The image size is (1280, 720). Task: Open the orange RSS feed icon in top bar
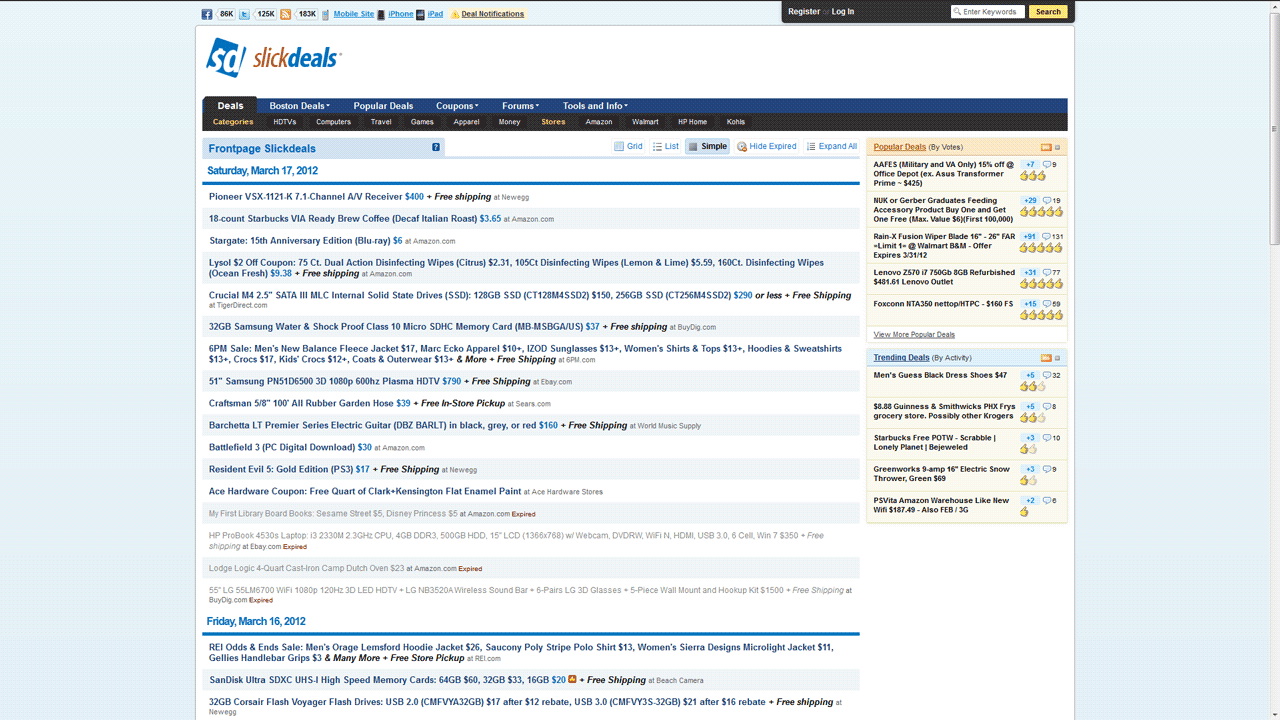[286, 14]
